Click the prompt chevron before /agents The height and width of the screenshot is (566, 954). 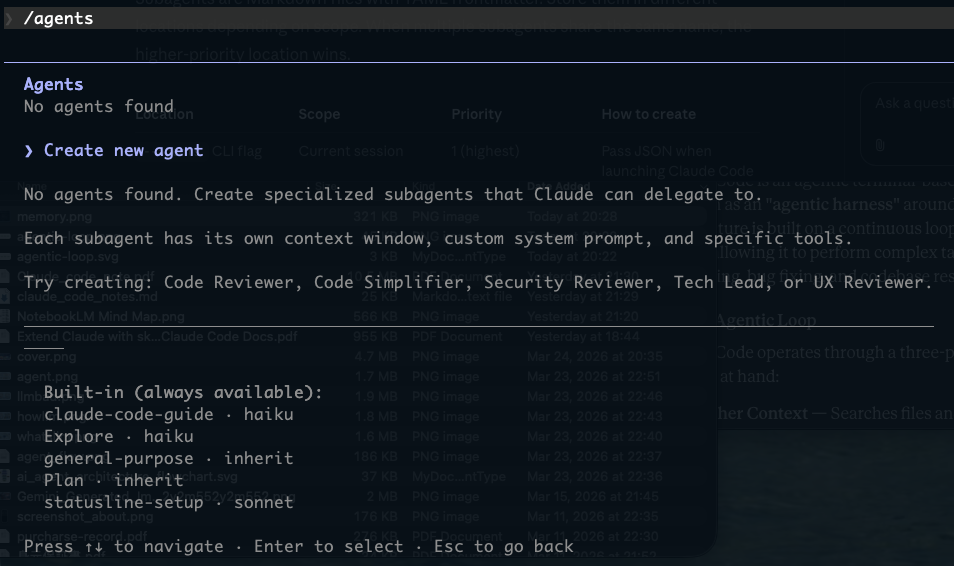[x=10, y=19]
